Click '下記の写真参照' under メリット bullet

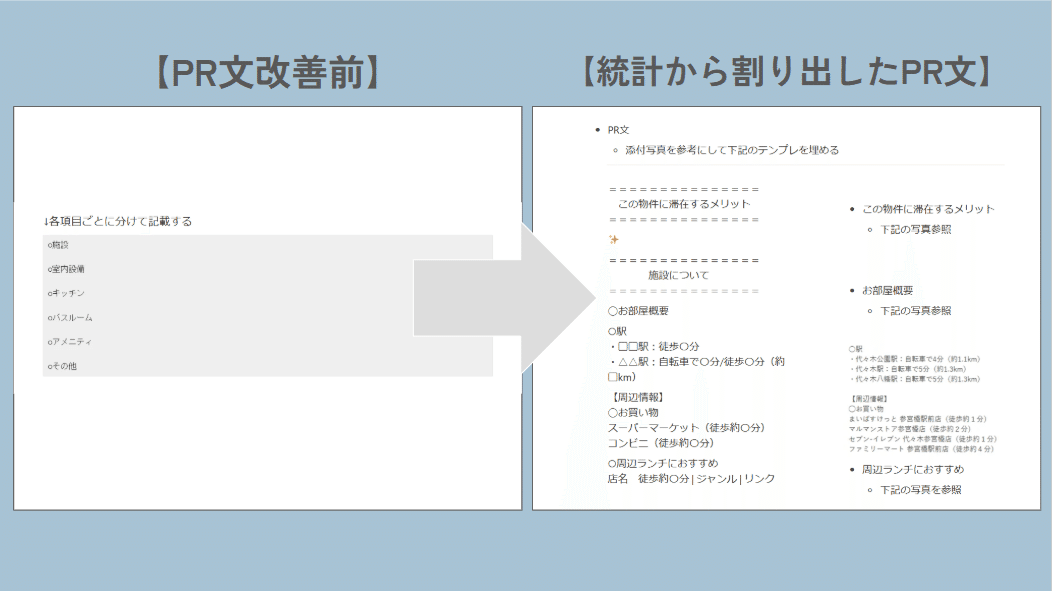point(916,229)
